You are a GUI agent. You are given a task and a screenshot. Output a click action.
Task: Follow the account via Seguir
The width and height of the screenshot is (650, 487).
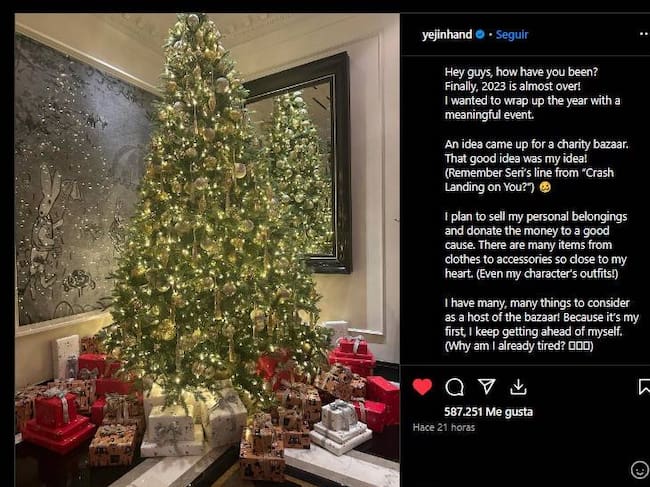[x=510, y=34]
